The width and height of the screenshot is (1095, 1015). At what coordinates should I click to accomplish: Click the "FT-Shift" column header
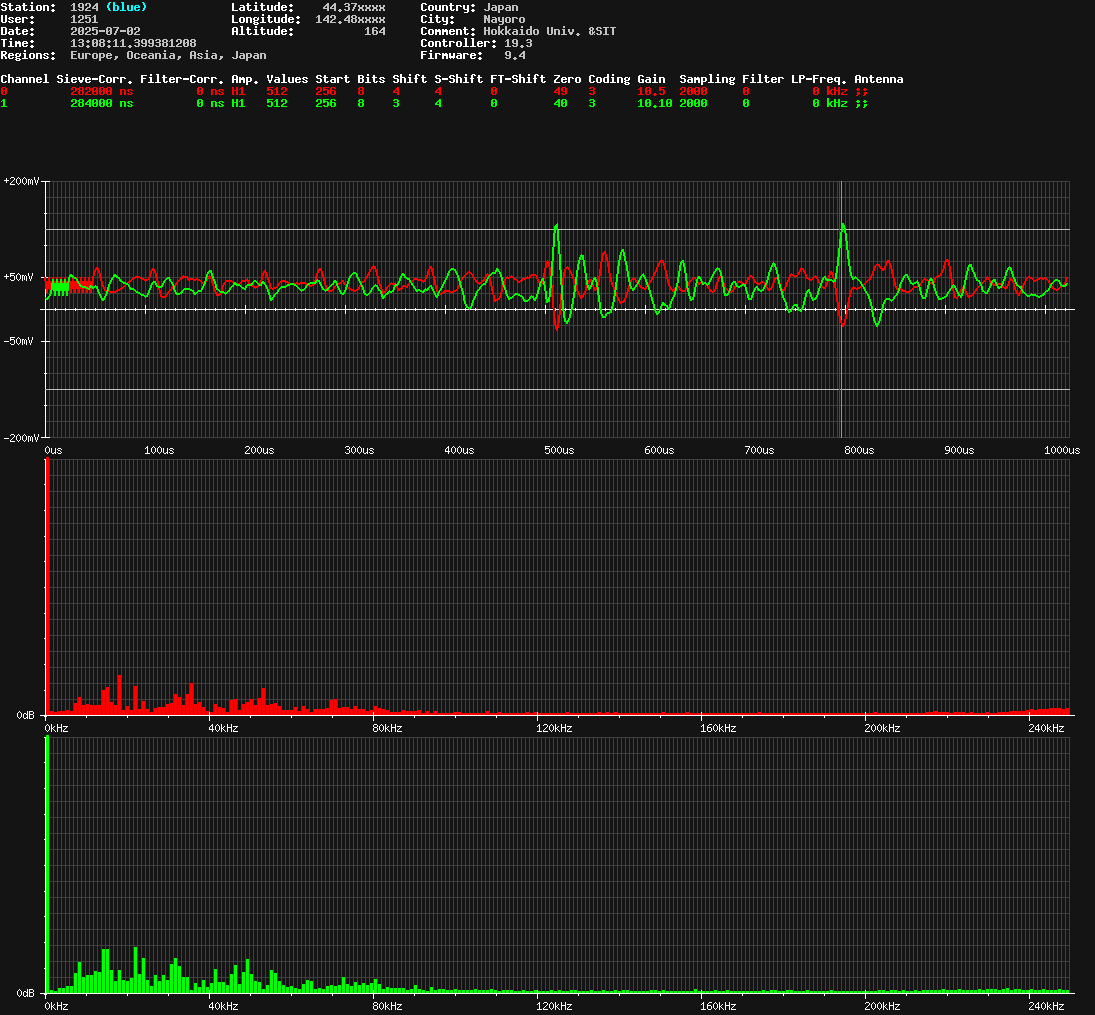tap(517, 79)
